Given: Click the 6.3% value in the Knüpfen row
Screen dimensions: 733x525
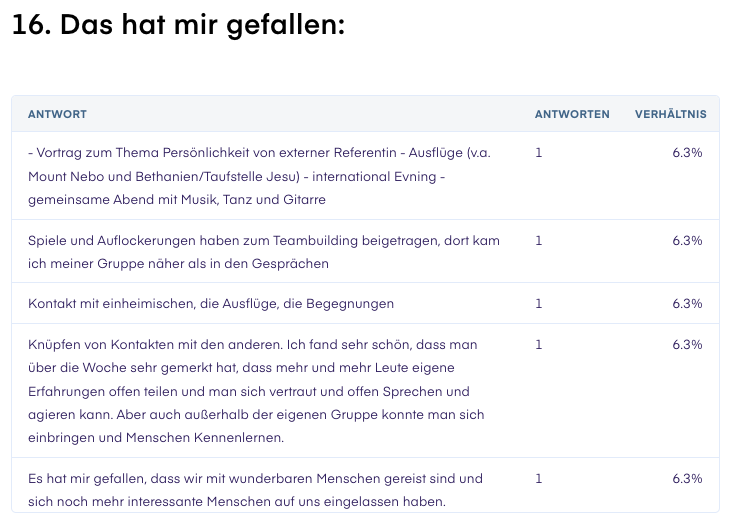Looking at the screenshot, I should tap(687, 345).
